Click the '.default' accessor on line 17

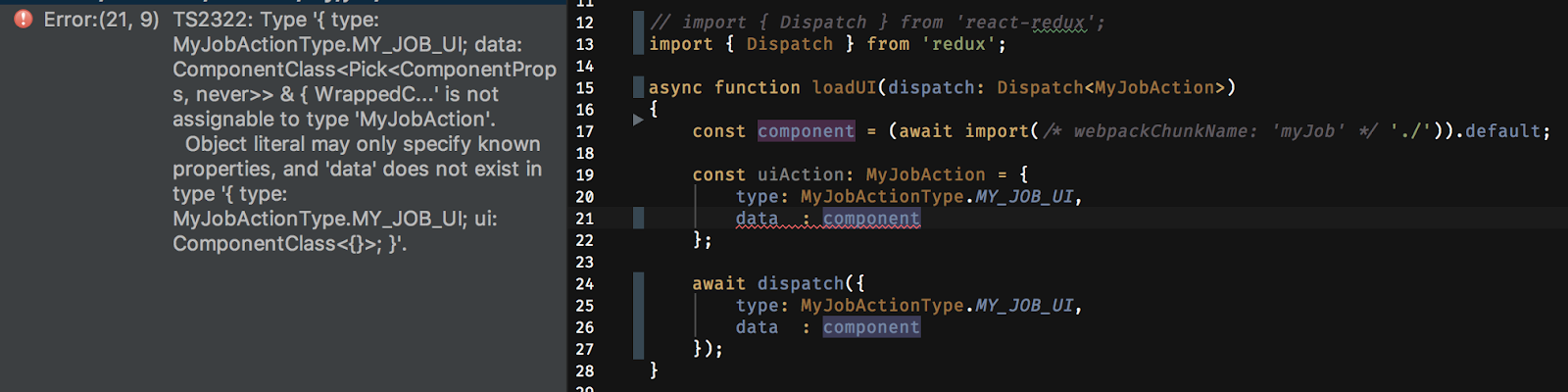point(1497,131)
